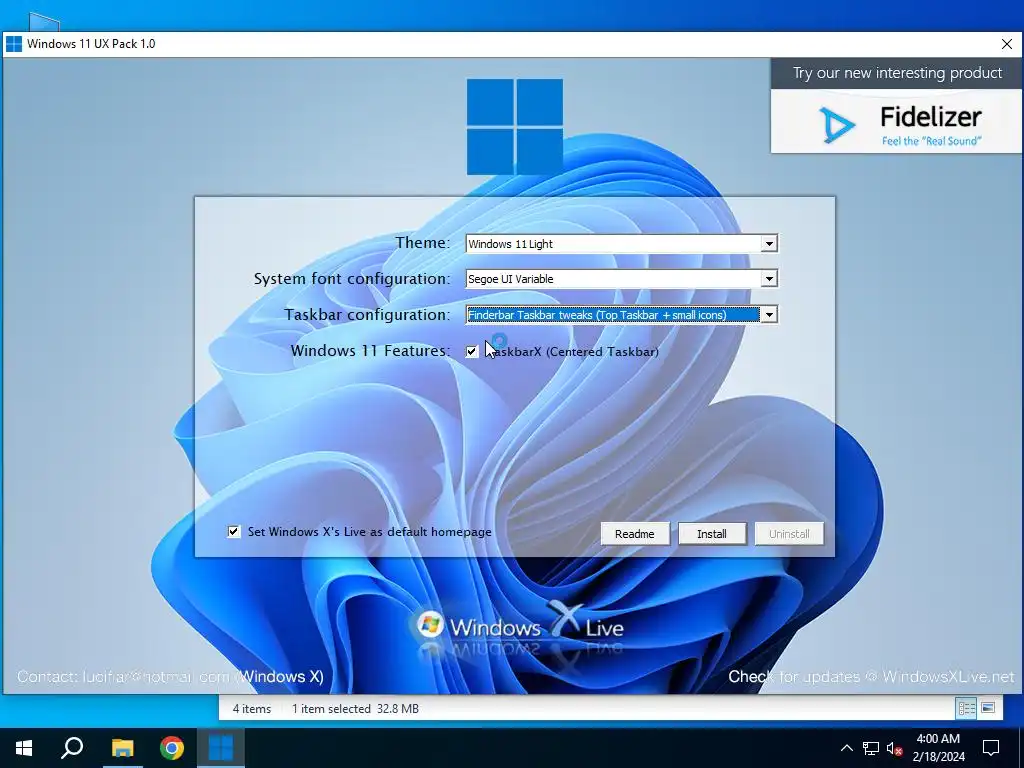This screenshot has height=768, width=1024.
Task: Click '1 item selected 32.8 MB' status
Action: [355, 709]
